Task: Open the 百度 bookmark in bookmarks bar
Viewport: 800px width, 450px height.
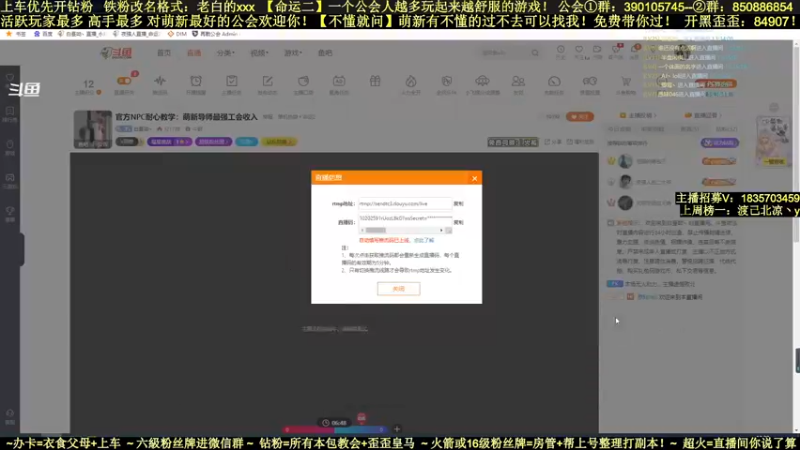Action: tap(43, 34)
